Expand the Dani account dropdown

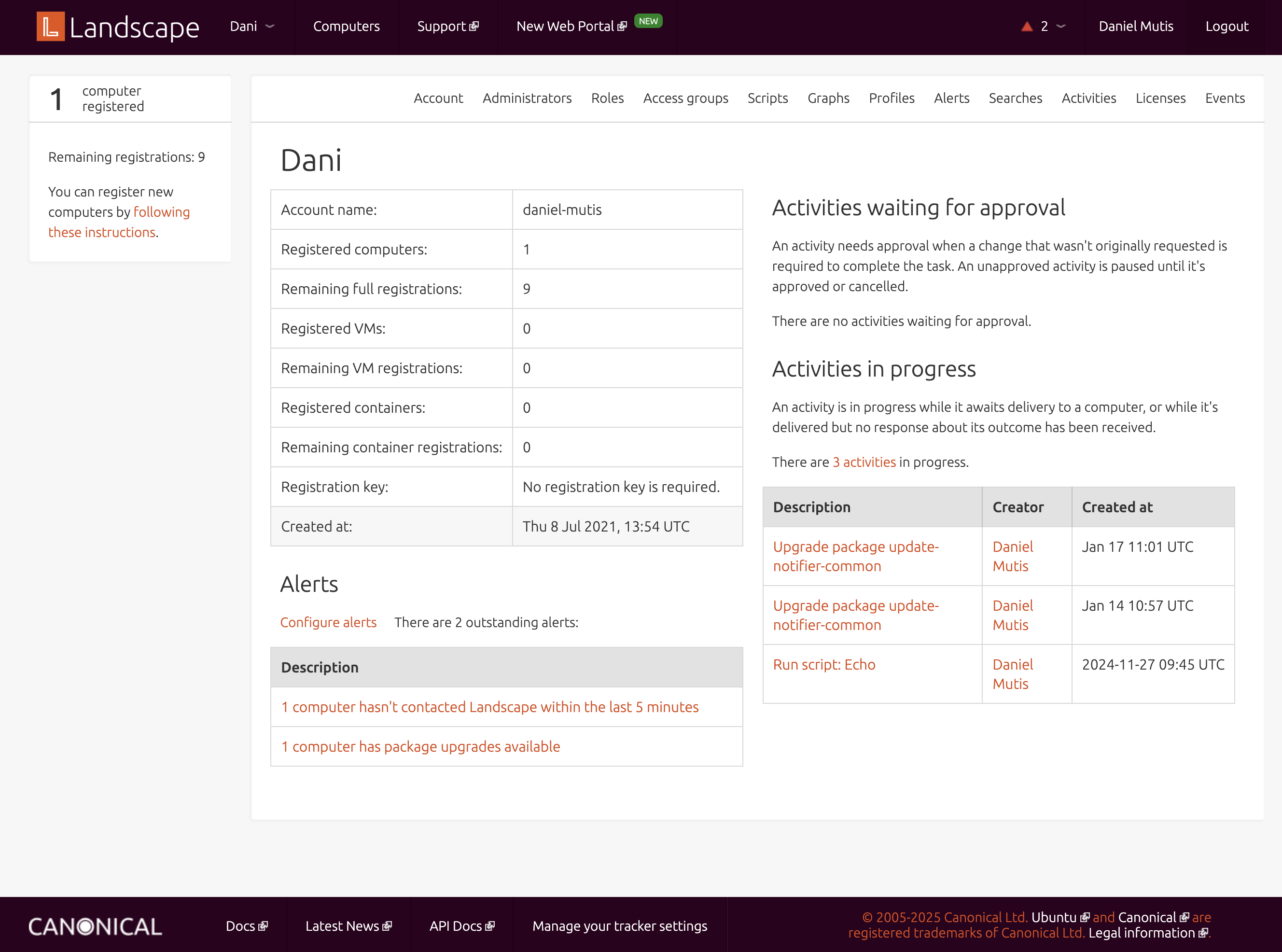pos(252,27)
